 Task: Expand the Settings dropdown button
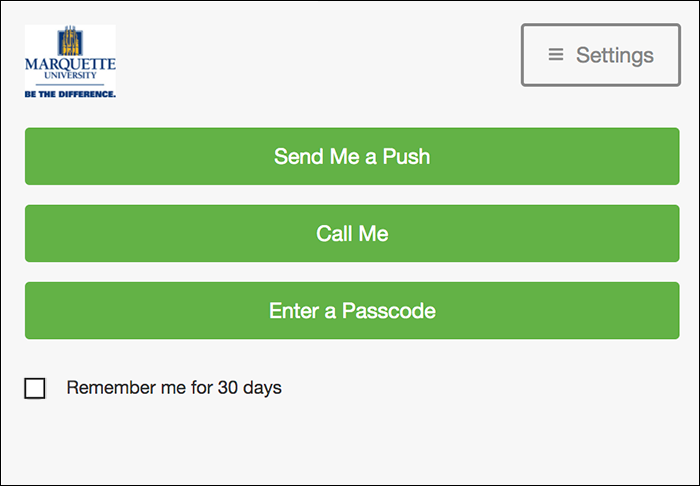(600, 55)
